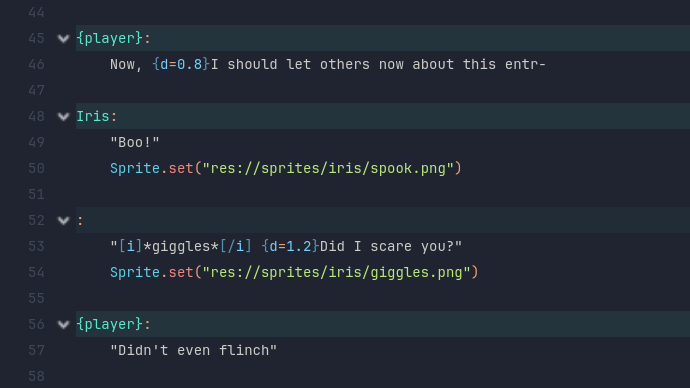Click the 'Did I scare you?' text

[387, 246]
